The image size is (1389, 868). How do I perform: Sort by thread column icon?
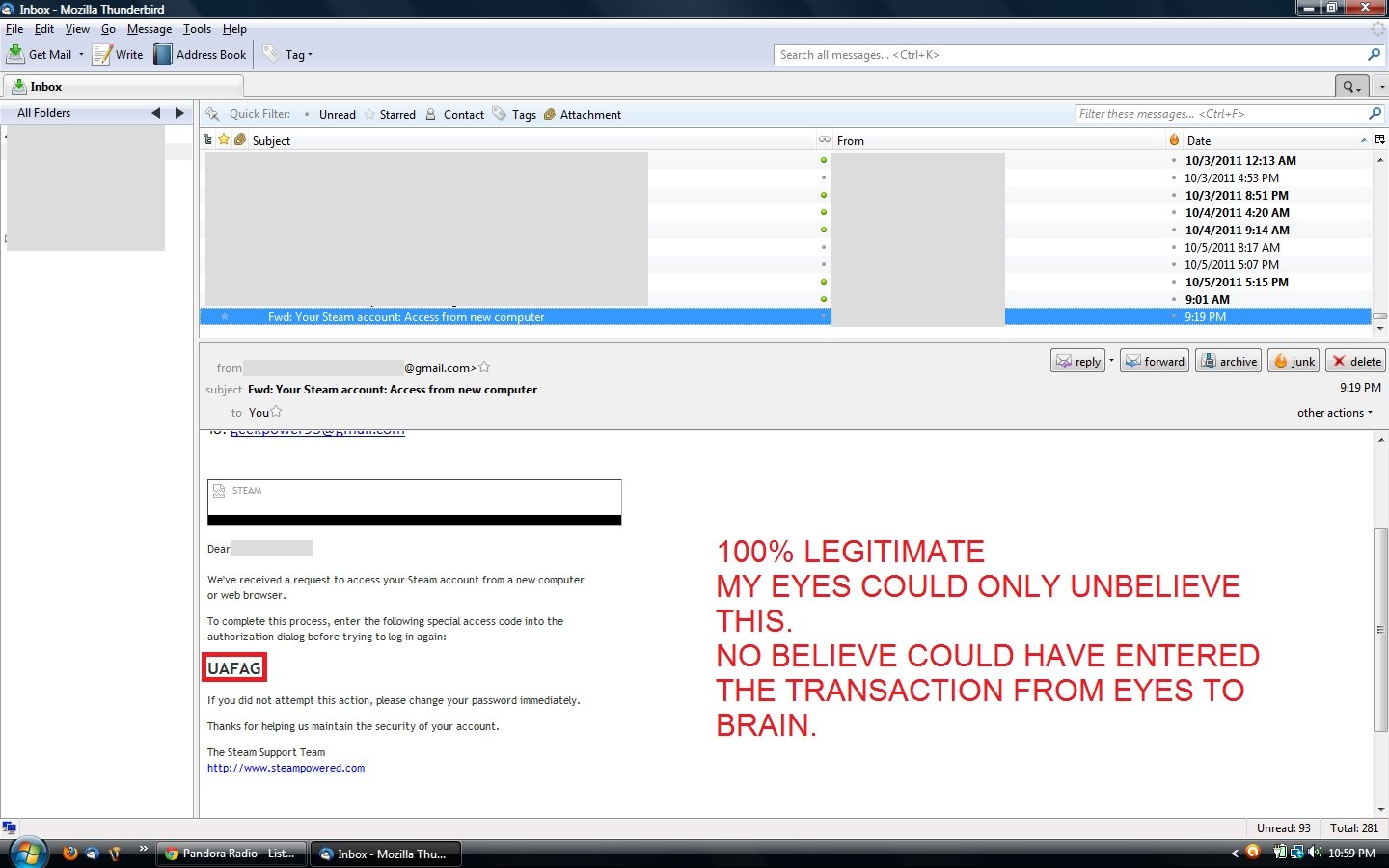[208, 140]
